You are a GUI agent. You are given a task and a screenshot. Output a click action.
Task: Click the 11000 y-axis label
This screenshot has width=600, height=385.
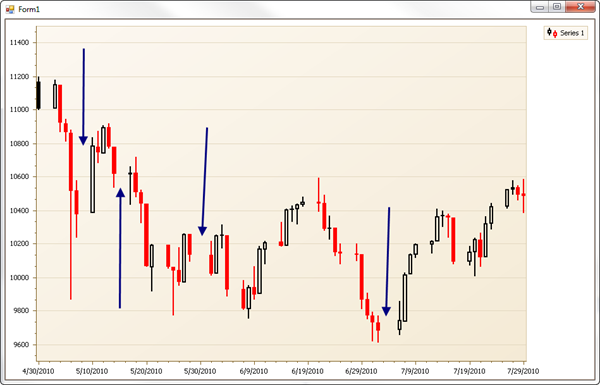[x=20, y=109]
